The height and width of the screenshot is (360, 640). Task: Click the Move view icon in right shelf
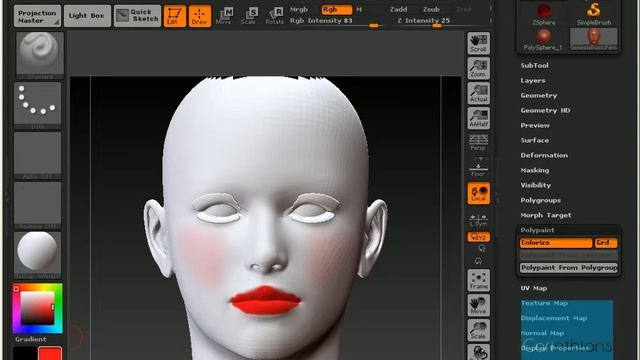pos(478,305)
